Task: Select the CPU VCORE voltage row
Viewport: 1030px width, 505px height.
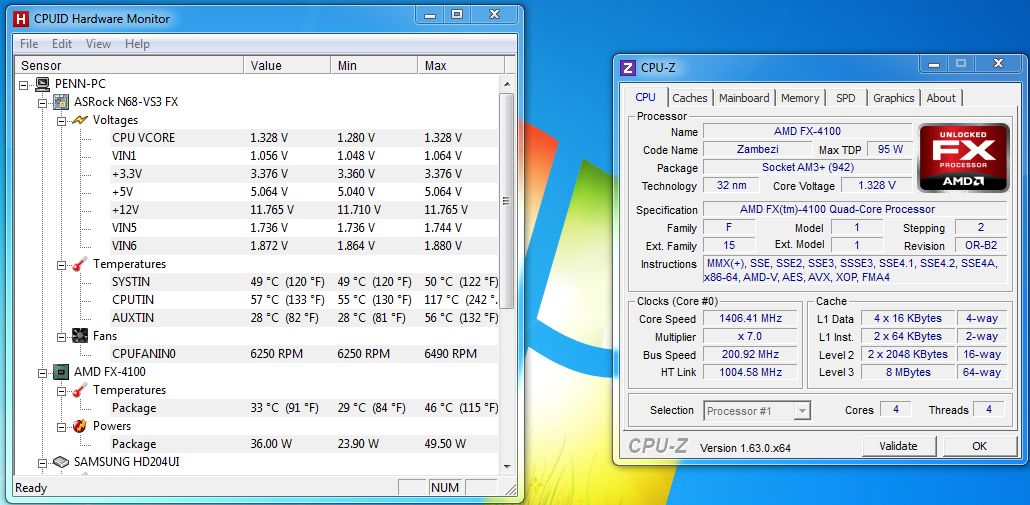Action: [305, 138]
